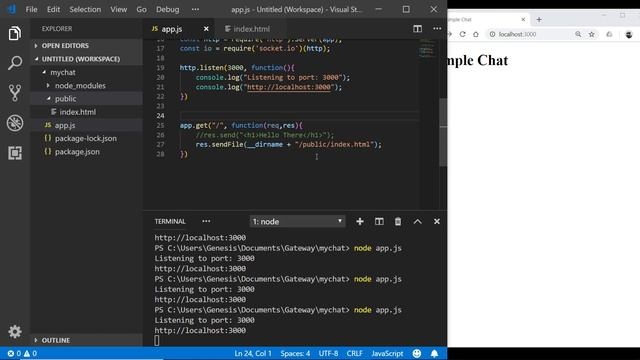640x360 pixels.
Task: Open the Debug menu
Action: tap(167, 9)
